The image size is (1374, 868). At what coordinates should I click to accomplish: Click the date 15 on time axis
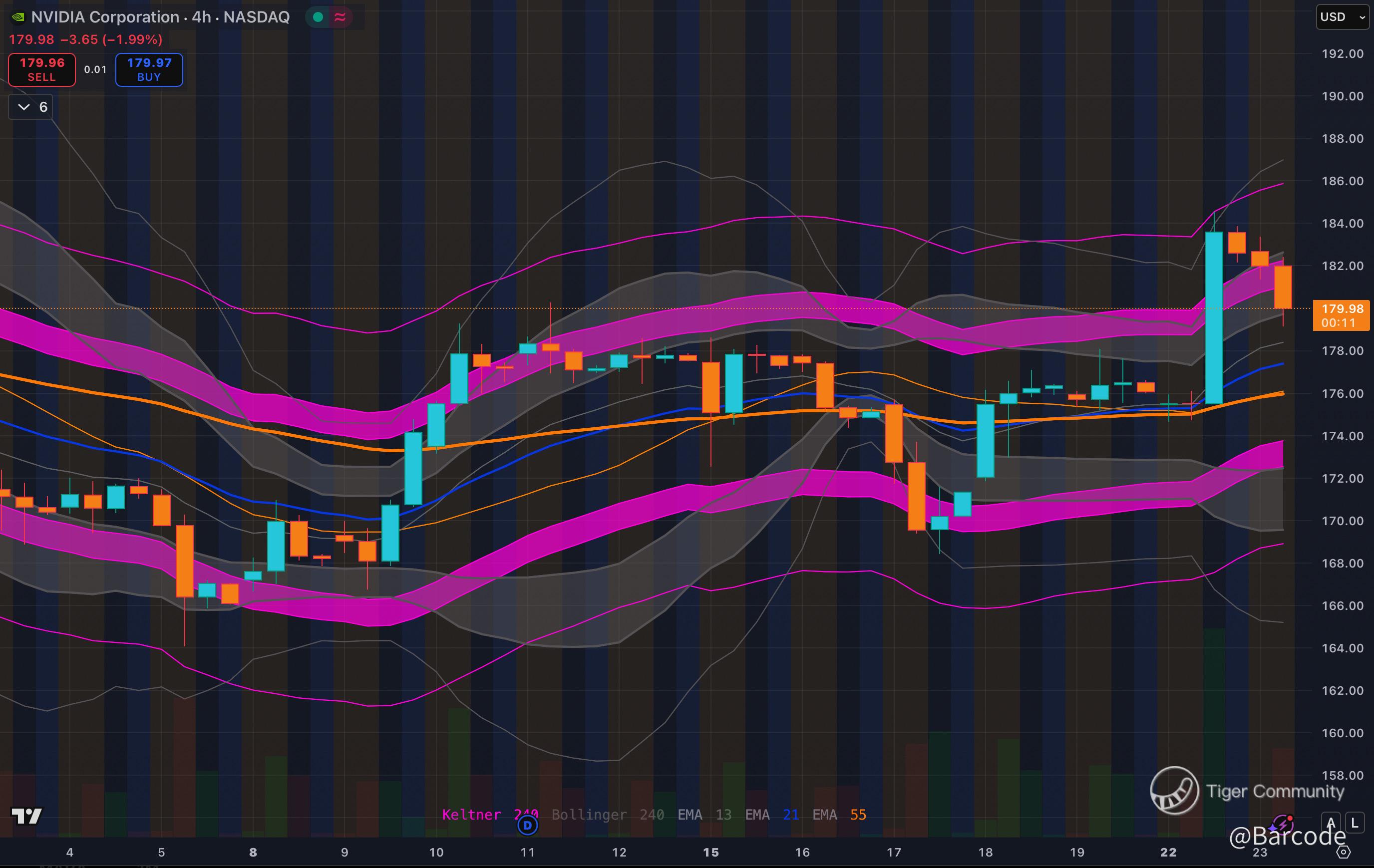click(710, 852)
